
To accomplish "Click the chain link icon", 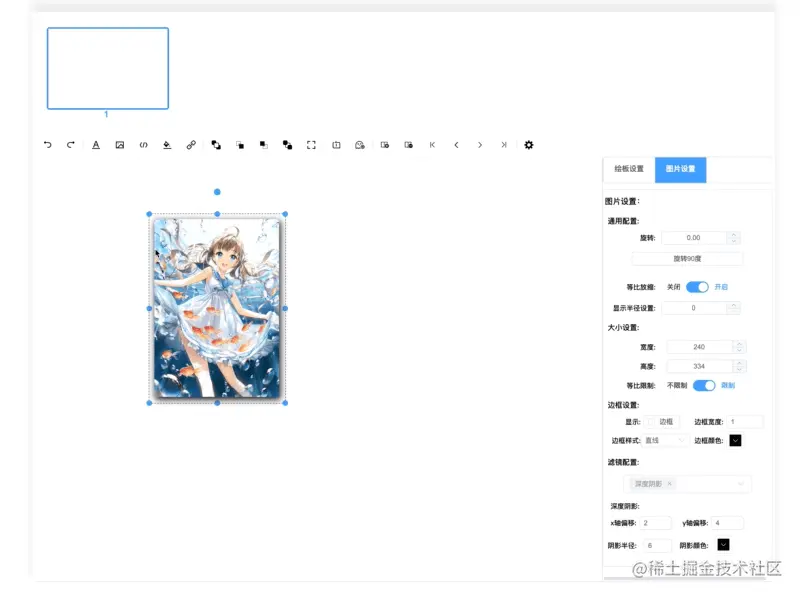I will (191, 145).
